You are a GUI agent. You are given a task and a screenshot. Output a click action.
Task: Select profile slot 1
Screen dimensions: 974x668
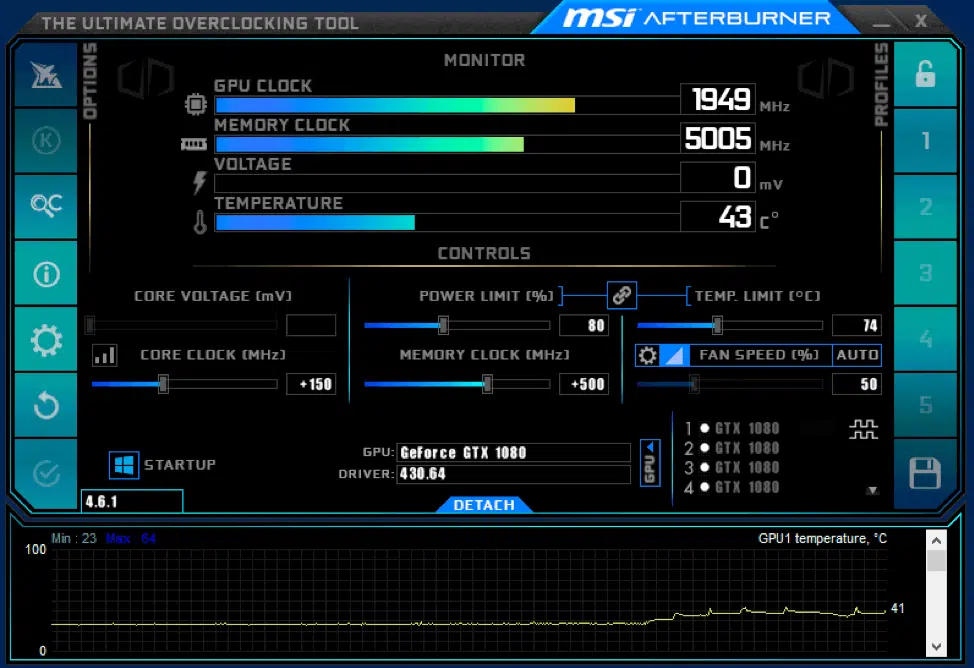(x=925, y=141)
